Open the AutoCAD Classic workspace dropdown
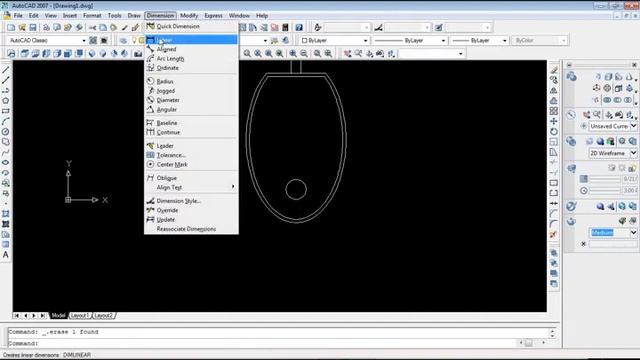The height and width of the screenshot is (360, 640). tap(84, 40)
